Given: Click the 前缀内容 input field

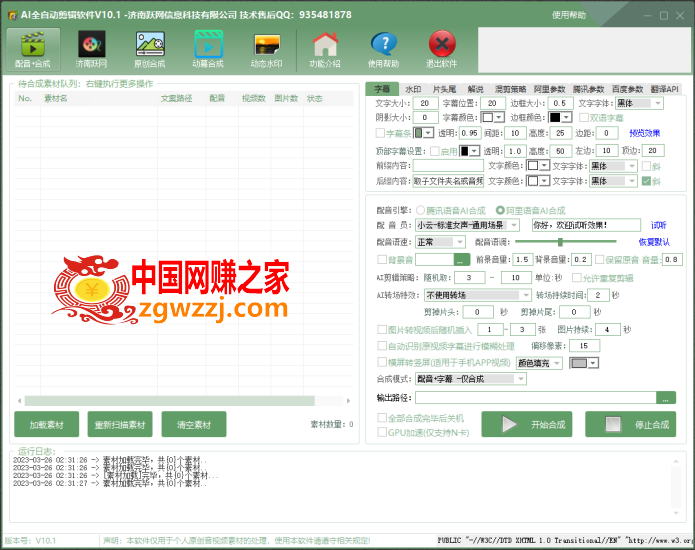Looking at the screenshot, I should 448,166.
